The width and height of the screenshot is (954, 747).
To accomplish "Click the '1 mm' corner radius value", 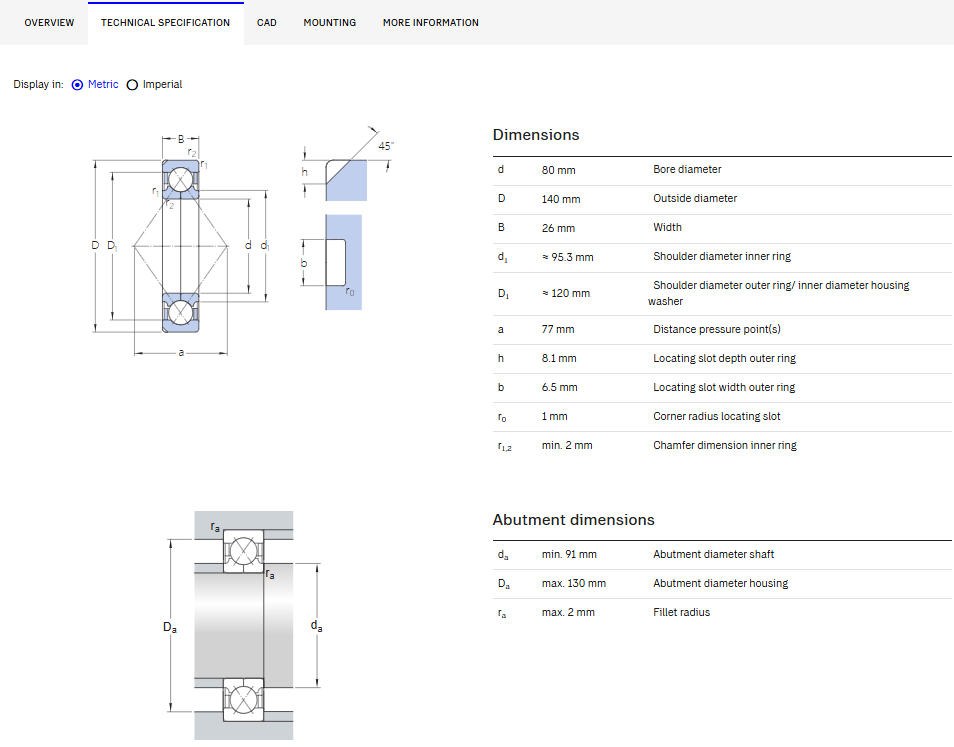I will [x=554, y=416].
